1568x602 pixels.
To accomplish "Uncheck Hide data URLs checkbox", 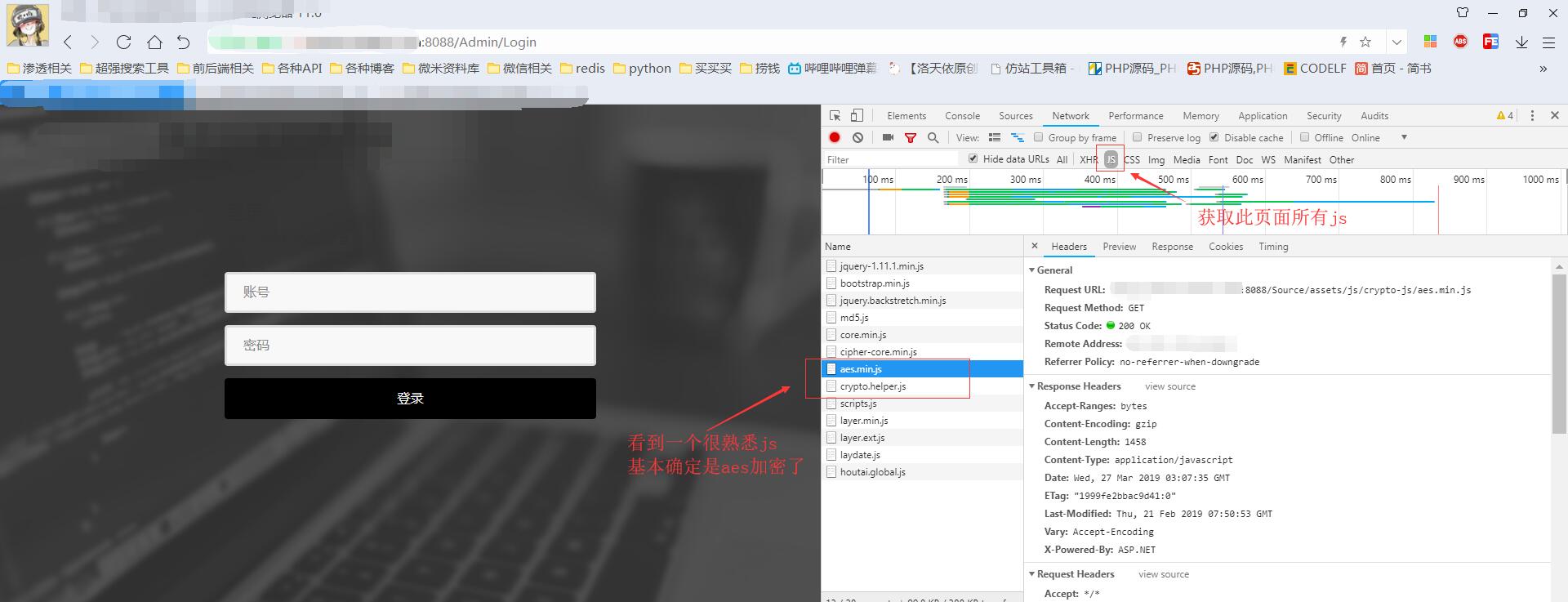I will (973, 158).
